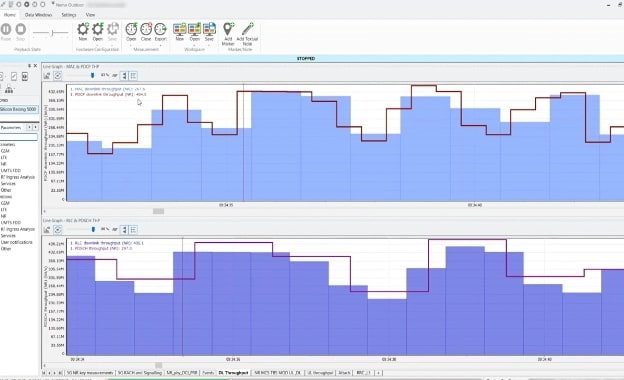Switch to the Data Window ribbon tab
This screenshot has height=380, width=624.
pyautogui.click(x=38, y=15)
